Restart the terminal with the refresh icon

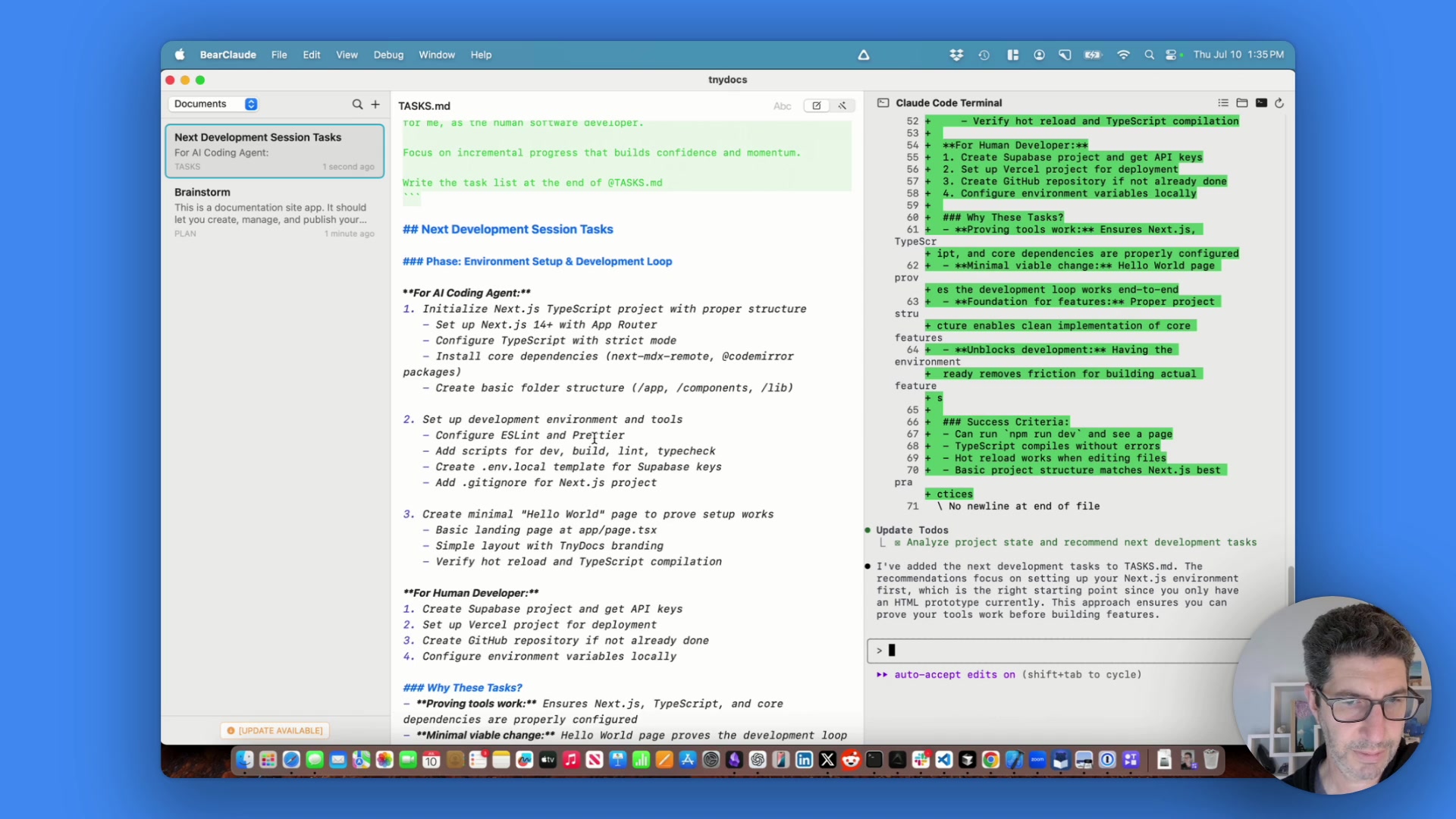coord(1279,103)
